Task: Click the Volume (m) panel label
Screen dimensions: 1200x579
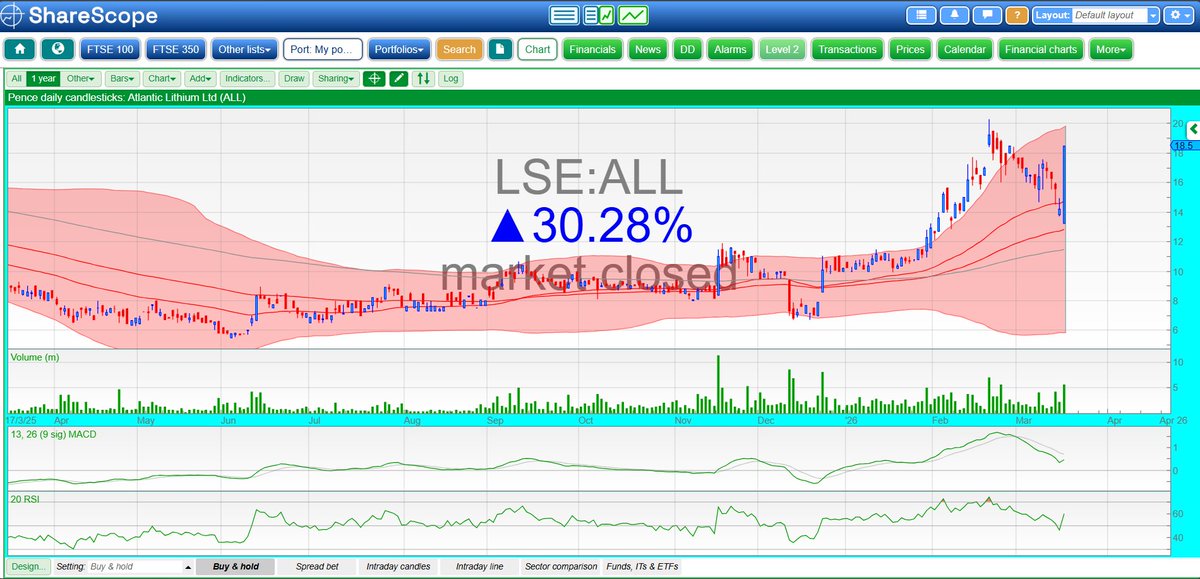Action: click(x=37, y=356)
